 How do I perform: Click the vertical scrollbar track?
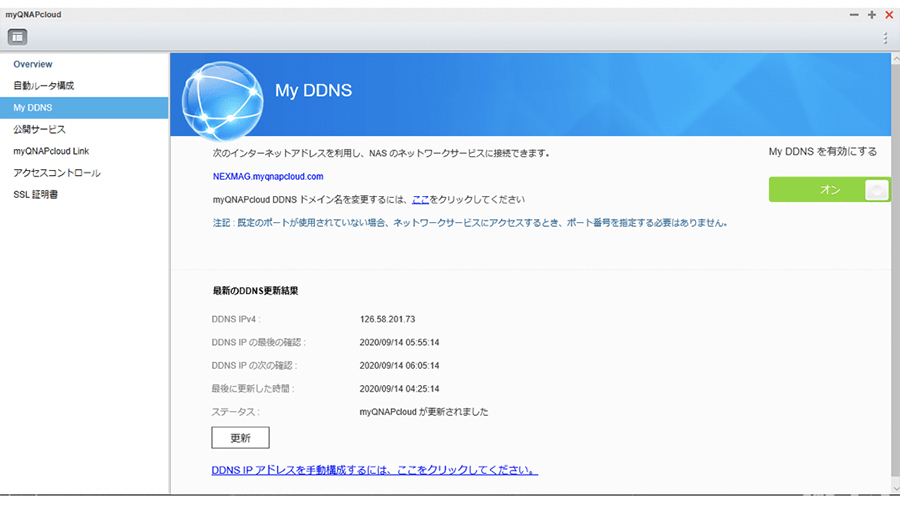tap(895, 275)
